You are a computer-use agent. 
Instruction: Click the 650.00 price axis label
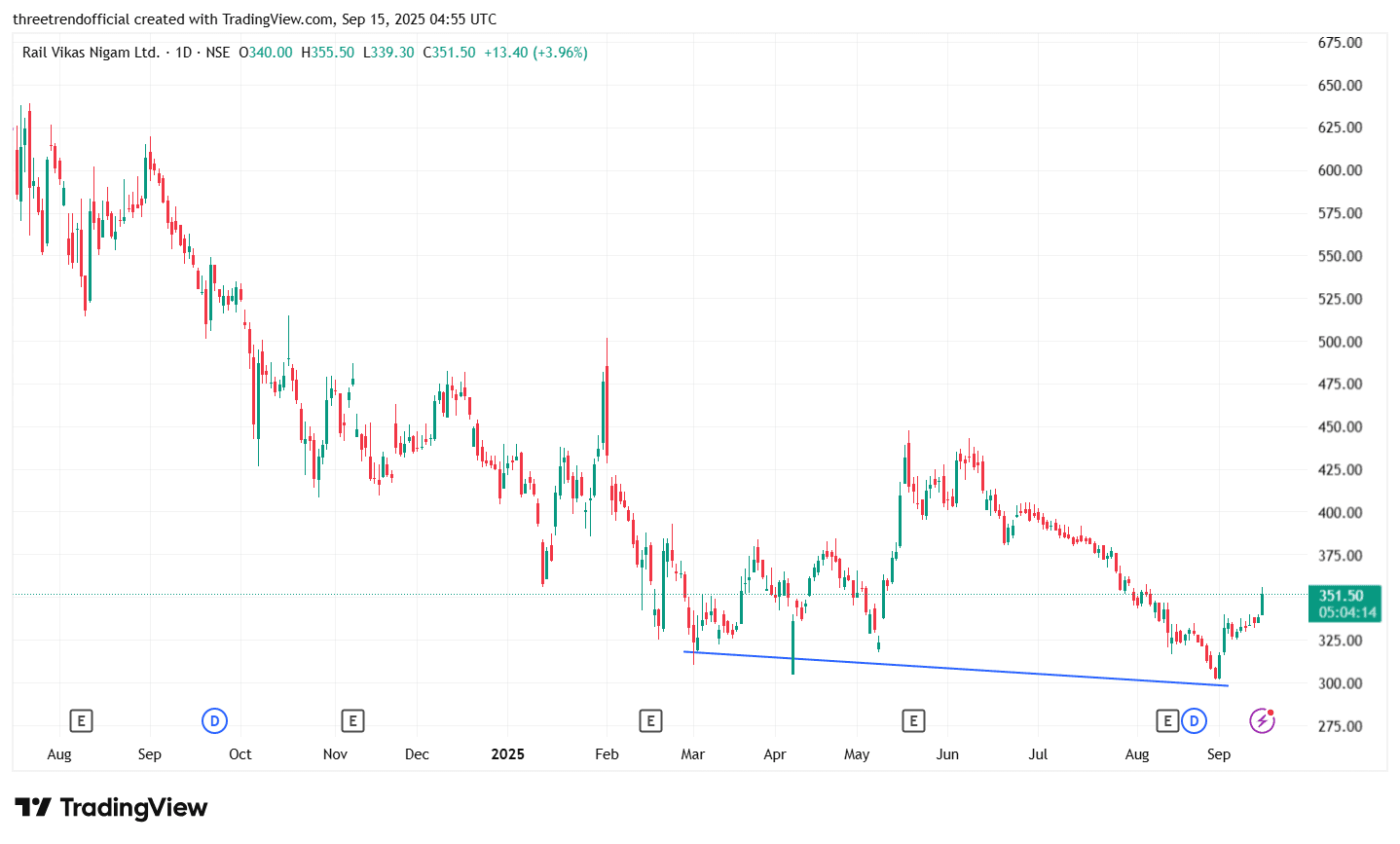[1341, 86]
